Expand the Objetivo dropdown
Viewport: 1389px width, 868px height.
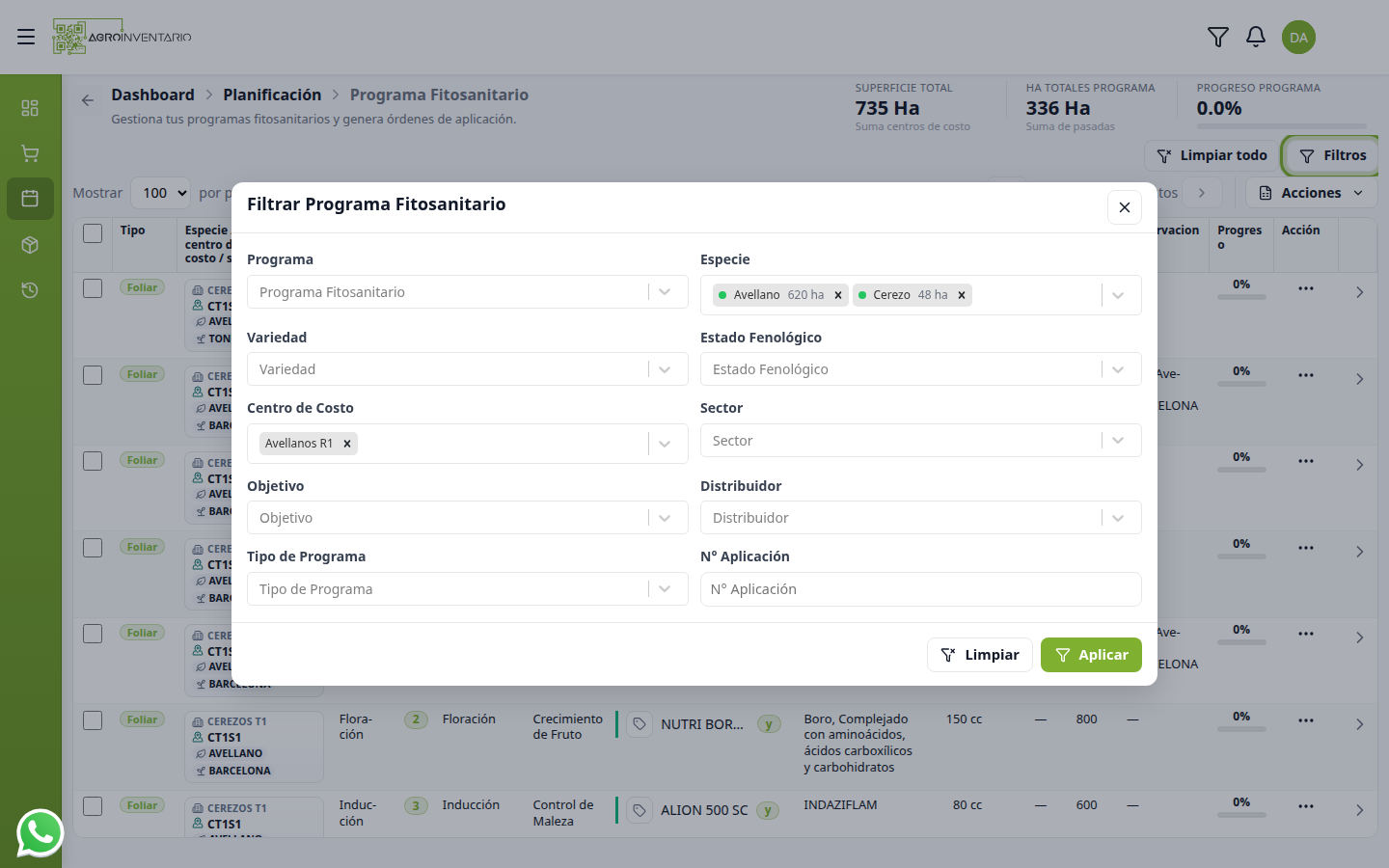(x=468, y=518)
